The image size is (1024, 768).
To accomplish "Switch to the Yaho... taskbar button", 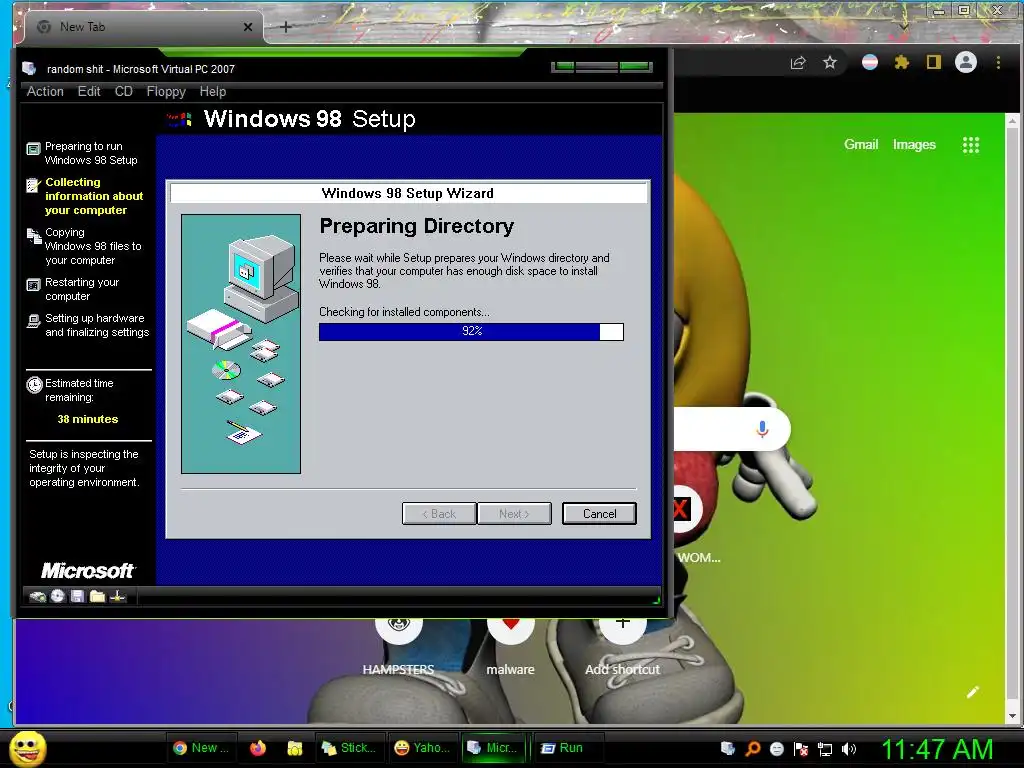I will pos(423,748).
